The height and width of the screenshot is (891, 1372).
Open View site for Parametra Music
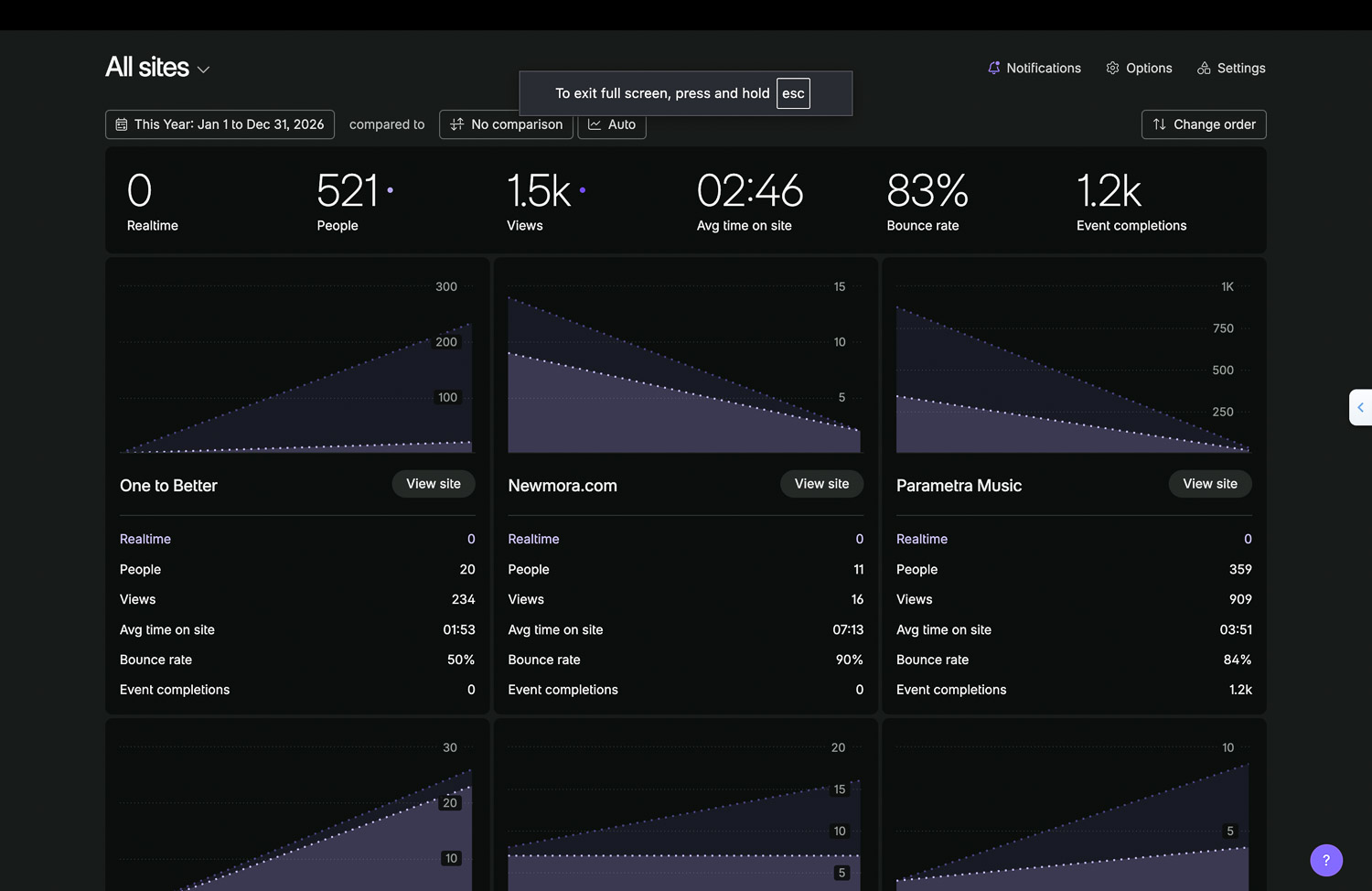click(x=1209, y=484)
